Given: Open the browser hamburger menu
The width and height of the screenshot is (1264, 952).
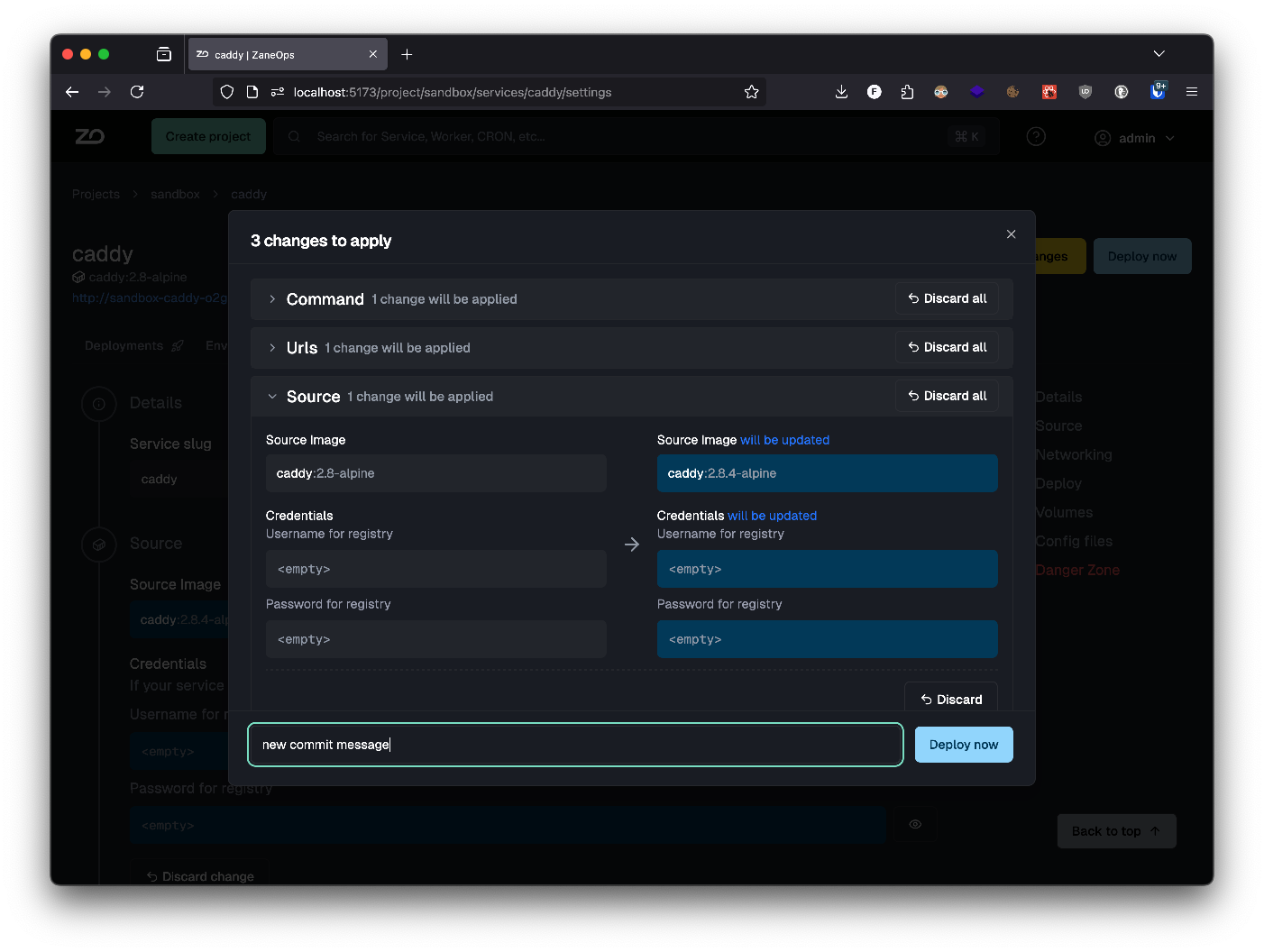Looking at the screenshot, I should pos(1191,92).
